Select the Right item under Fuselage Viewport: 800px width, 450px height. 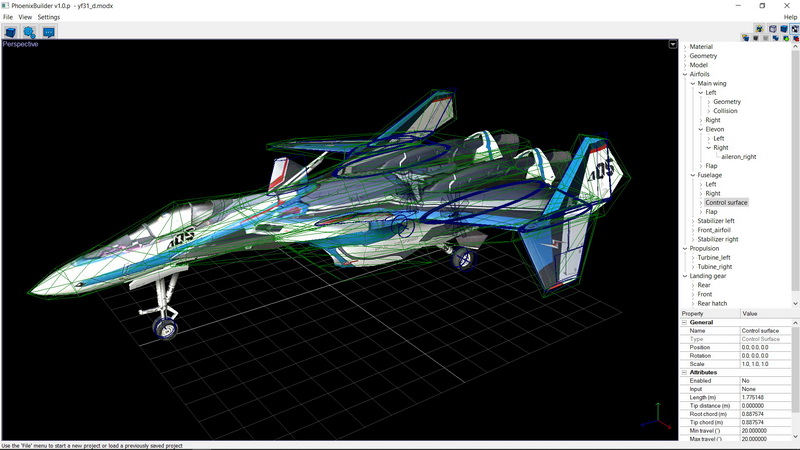[x=713, y=193]
